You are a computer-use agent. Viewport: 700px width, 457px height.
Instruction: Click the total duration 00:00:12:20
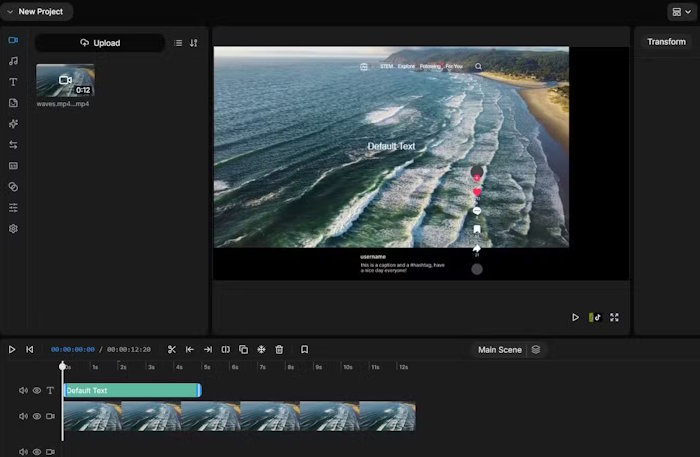pyautogui.click(x=129, y=349)
